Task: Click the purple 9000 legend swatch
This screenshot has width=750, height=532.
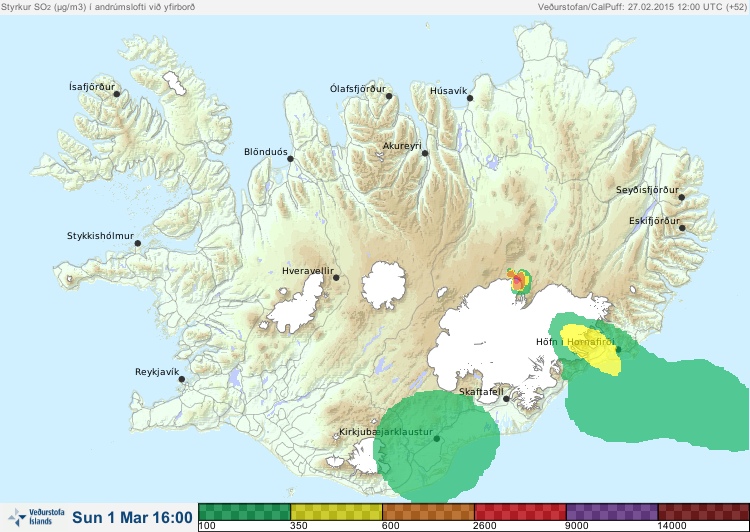Action: (612, 512)
